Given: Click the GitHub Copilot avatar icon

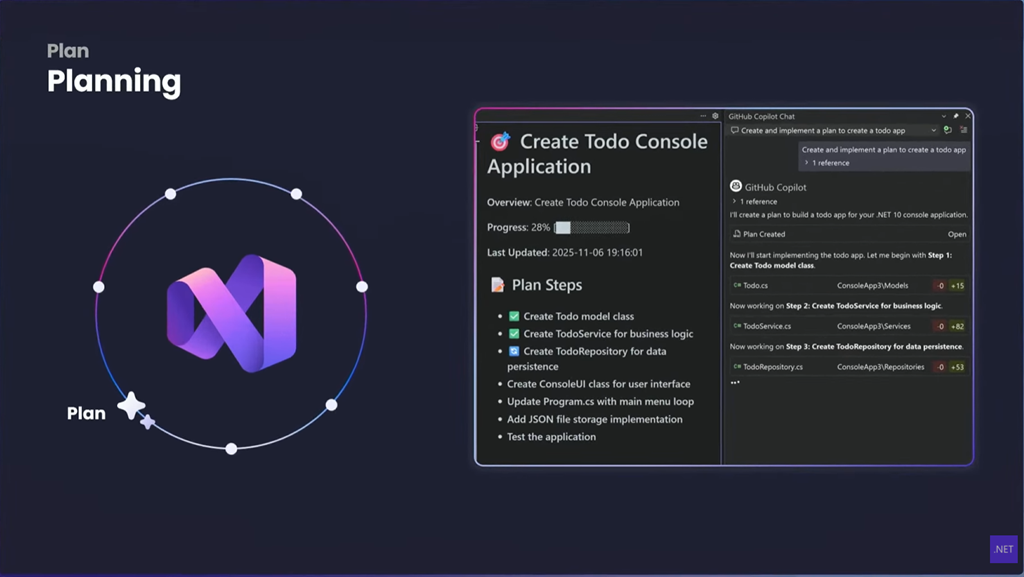Looking at the screenshot, I should [736, 186].
